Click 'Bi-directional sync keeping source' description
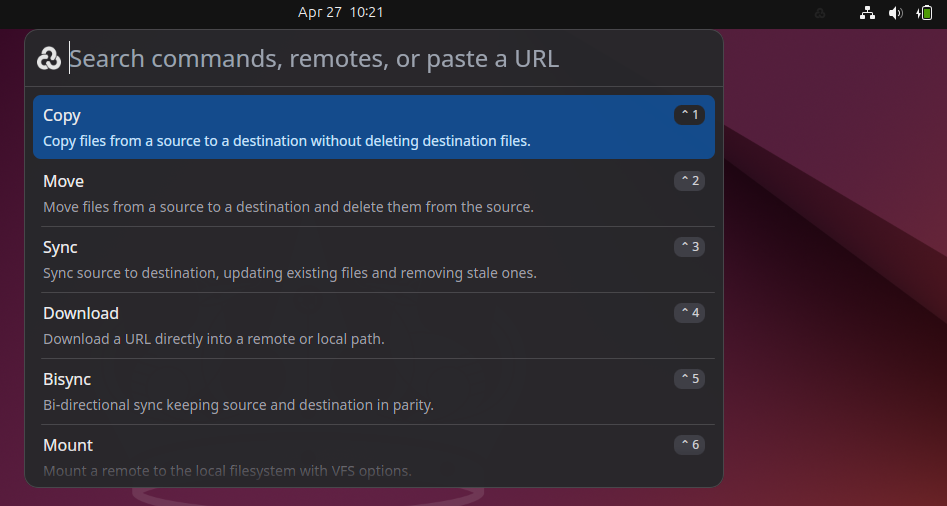The width and height of the screenshot is (947, 506). 239,405
